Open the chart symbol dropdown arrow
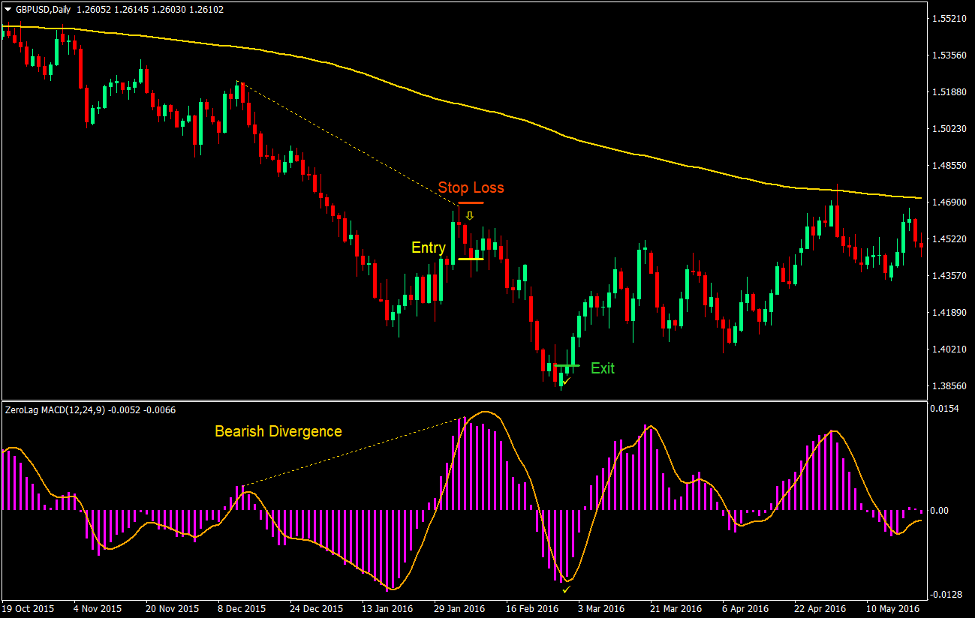Screen dimensions: 977x618 (9, 9)
